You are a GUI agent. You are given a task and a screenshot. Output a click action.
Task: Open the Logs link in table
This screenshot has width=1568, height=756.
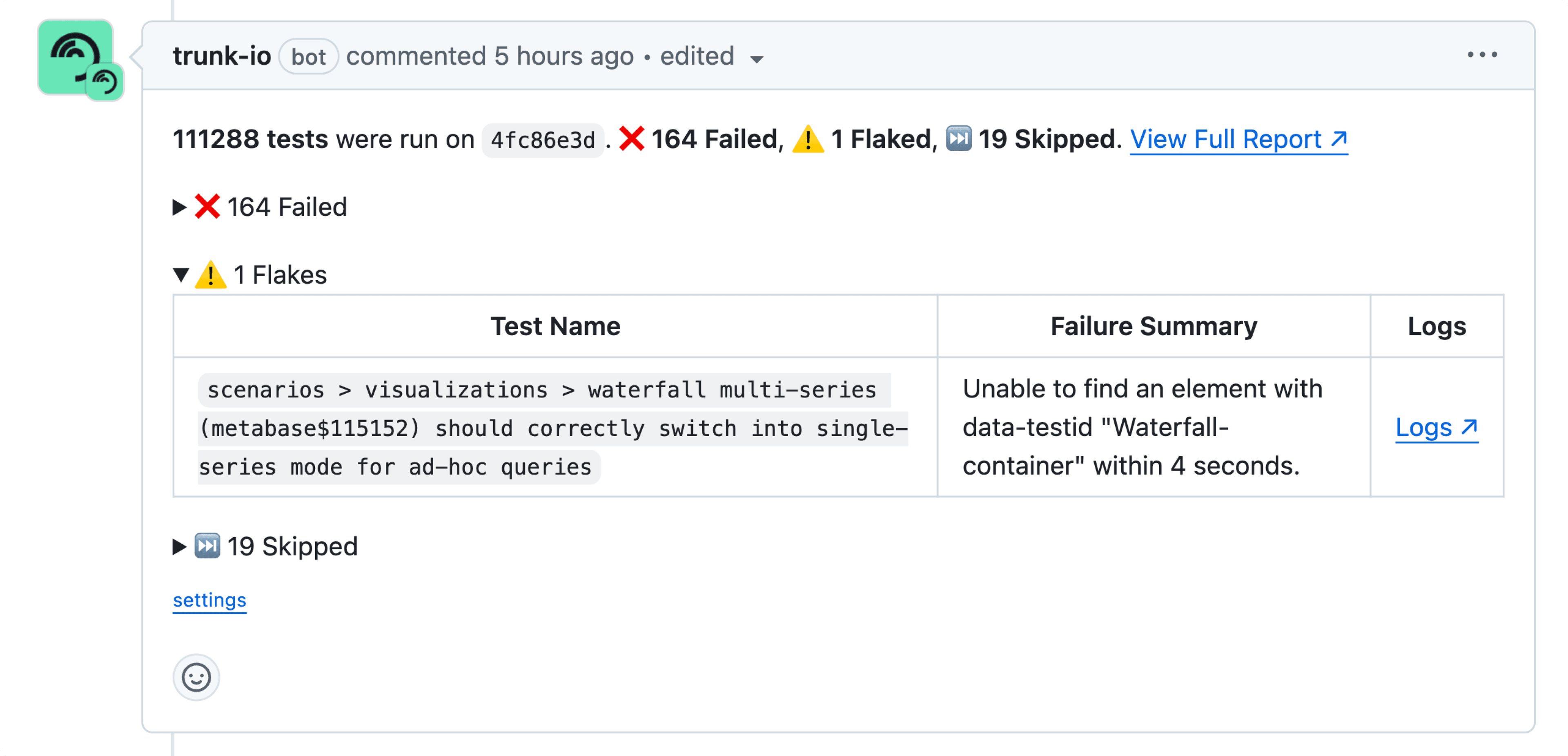coord(1437,427)
